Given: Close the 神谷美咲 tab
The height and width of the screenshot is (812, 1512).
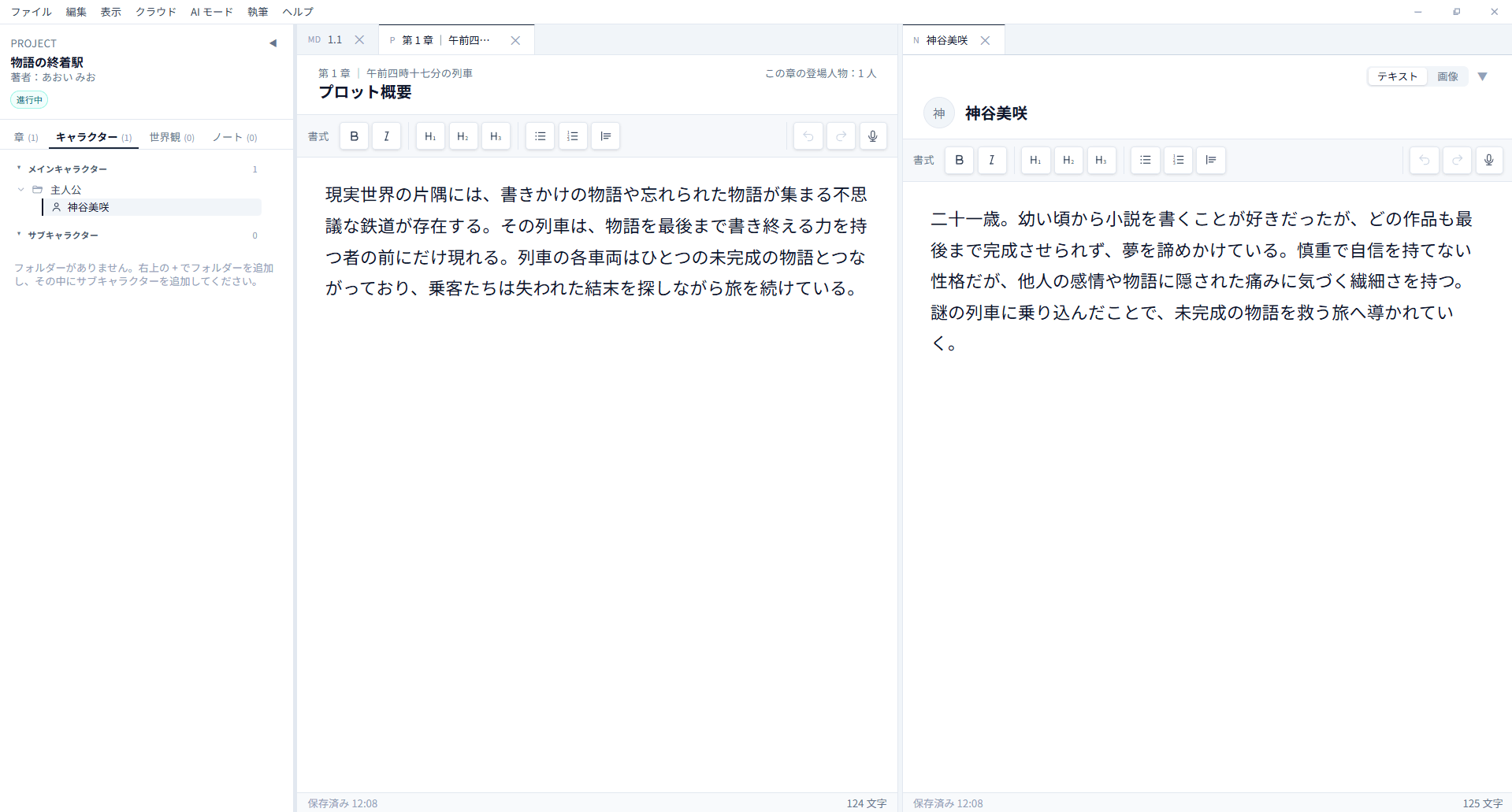Looking at the screenshot, I should tap(985, 40).
